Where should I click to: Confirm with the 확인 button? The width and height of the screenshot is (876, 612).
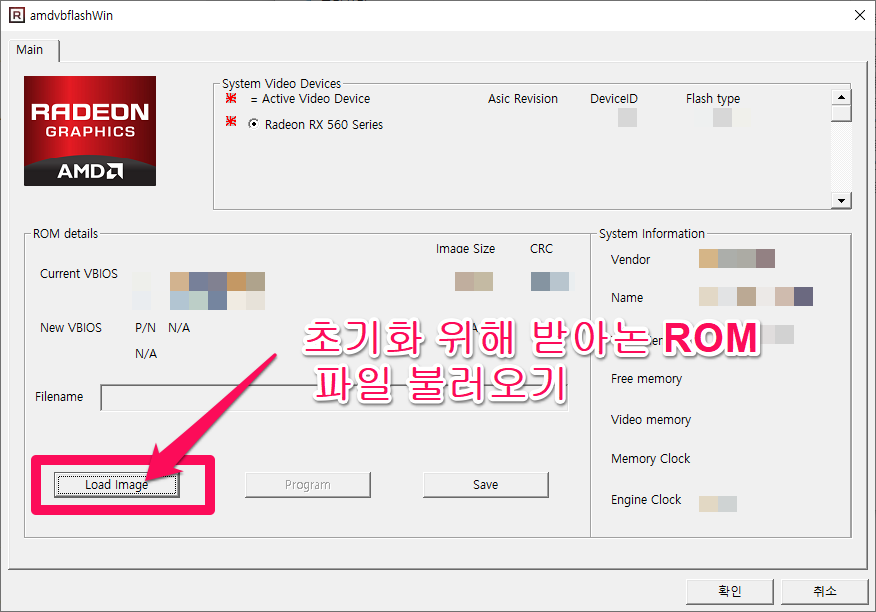pos(729,591)
